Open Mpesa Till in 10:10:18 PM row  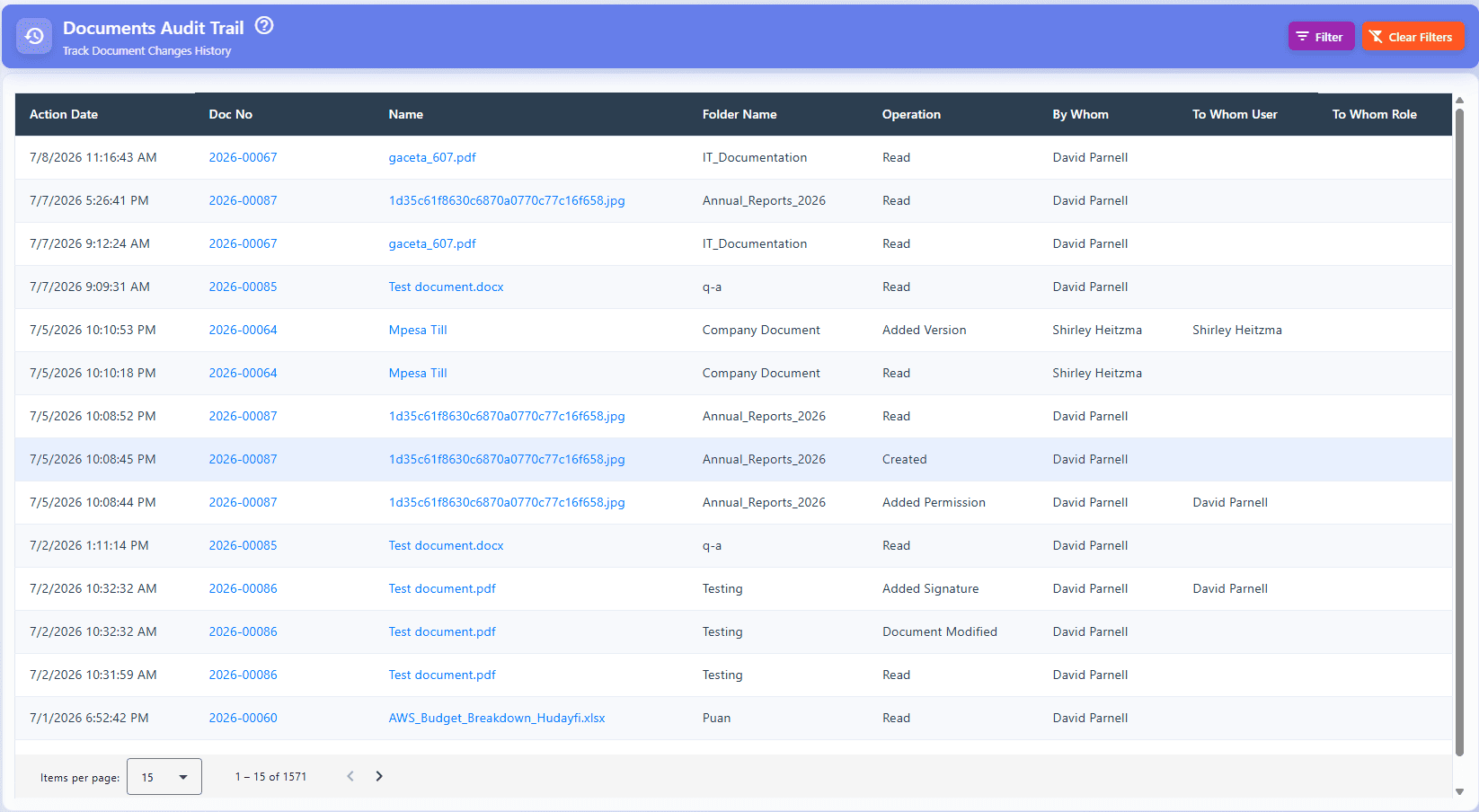(x=418, y=373)
